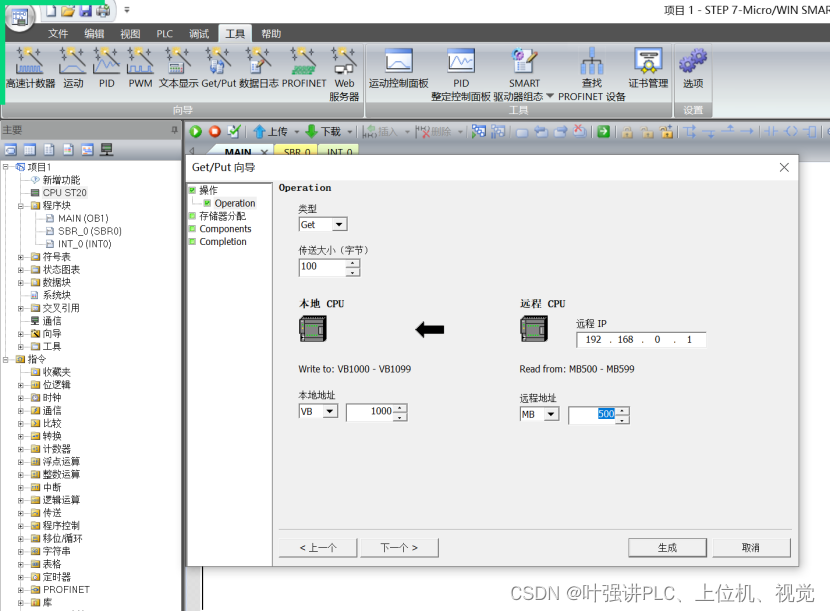Click the Previous (< 上一个) button
Image resolution: width=830 pixels, height=612 pixels.
point(318,547)
